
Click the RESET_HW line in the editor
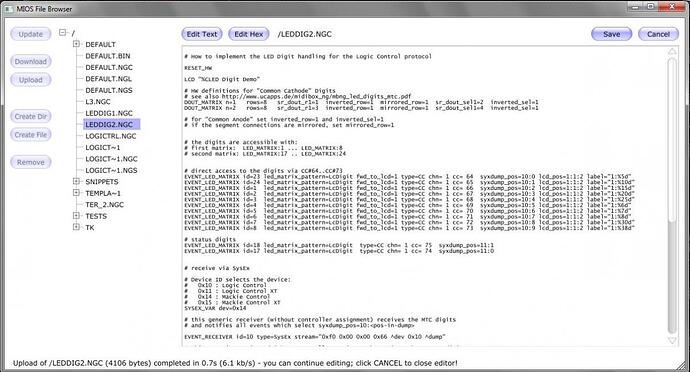[198, 68]
